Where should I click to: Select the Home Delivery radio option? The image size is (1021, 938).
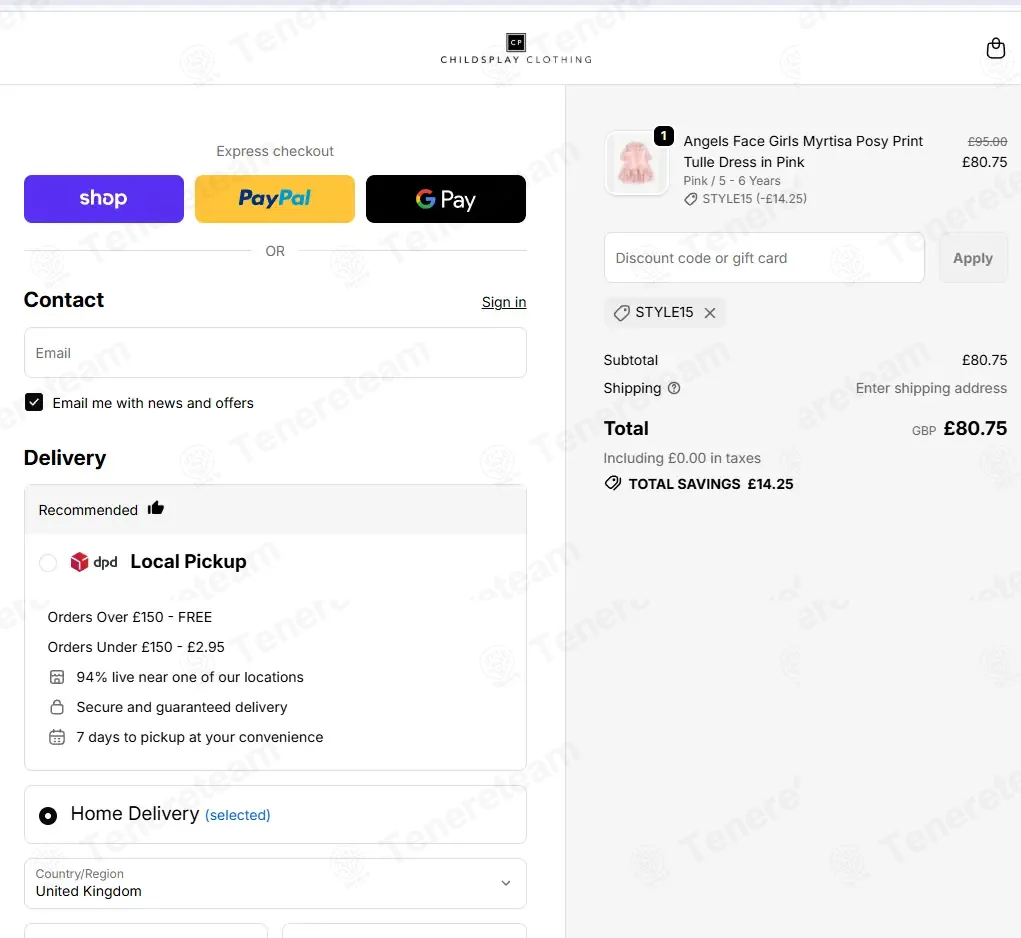pyautogui.click(x=48, y=815)
